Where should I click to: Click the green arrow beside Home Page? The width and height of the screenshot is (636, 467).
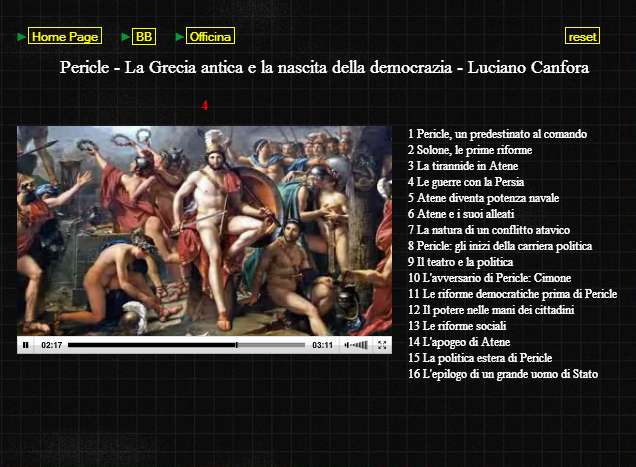point(21,37)
